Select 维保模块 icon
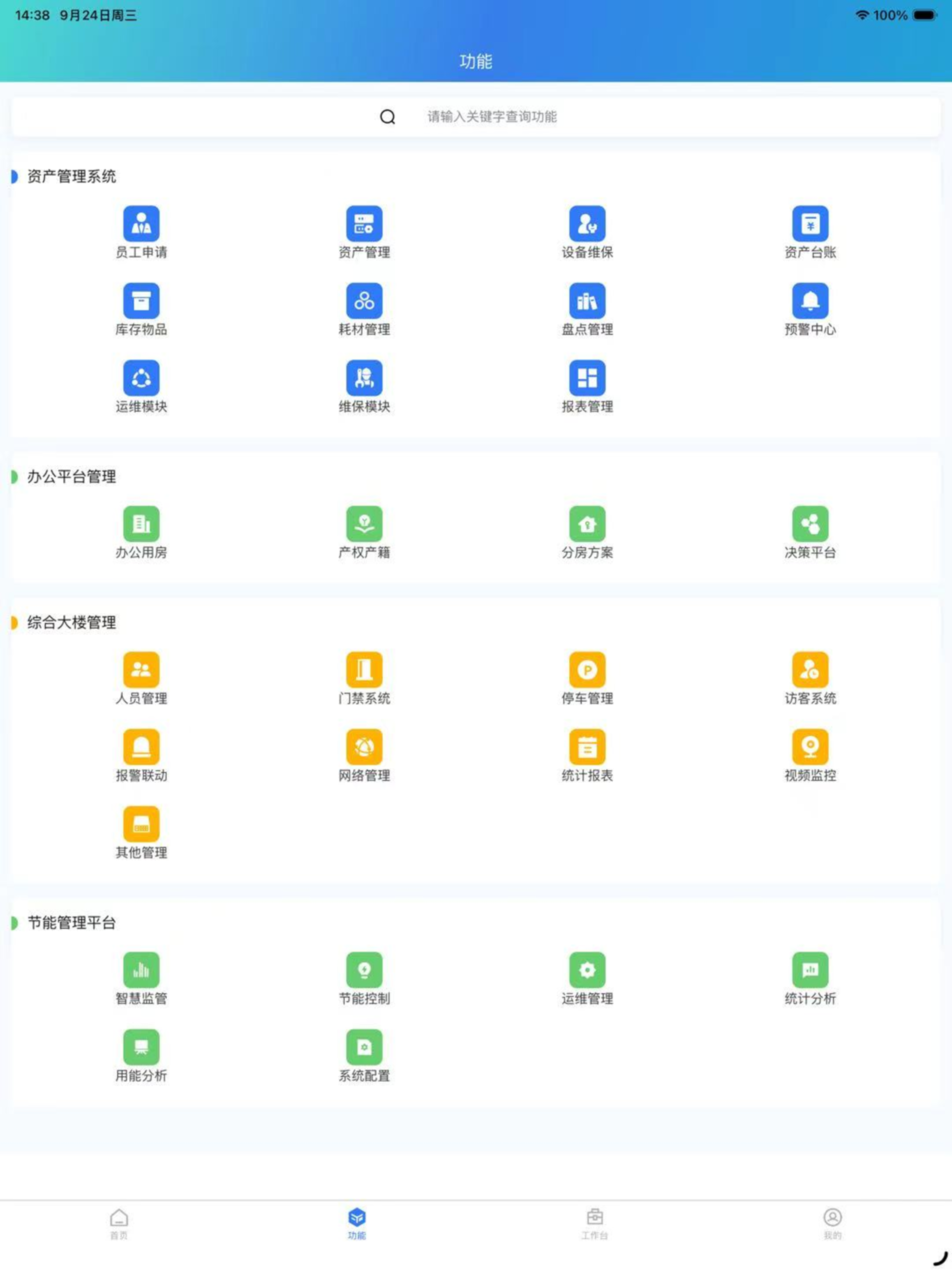 pos(364,378)
